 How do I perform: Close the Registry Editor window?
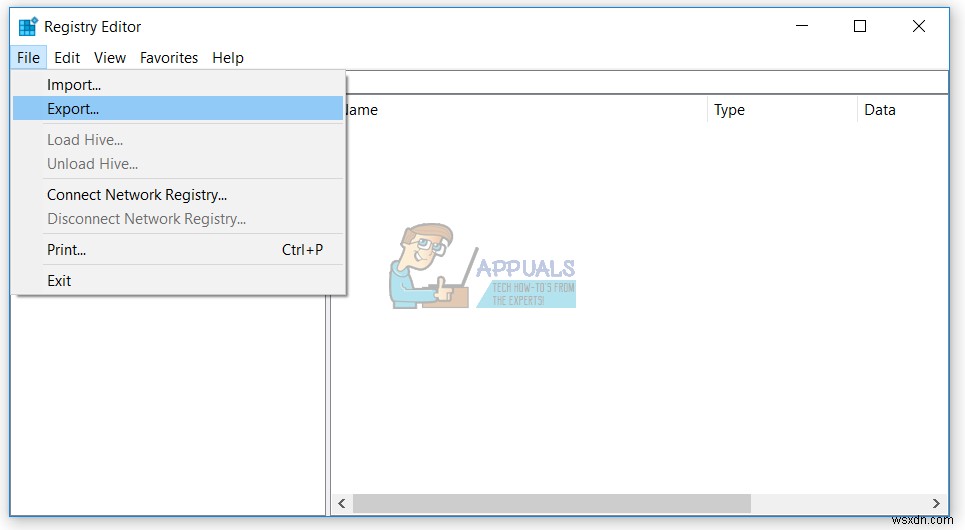pyautogui.click(x=919, y=26)
